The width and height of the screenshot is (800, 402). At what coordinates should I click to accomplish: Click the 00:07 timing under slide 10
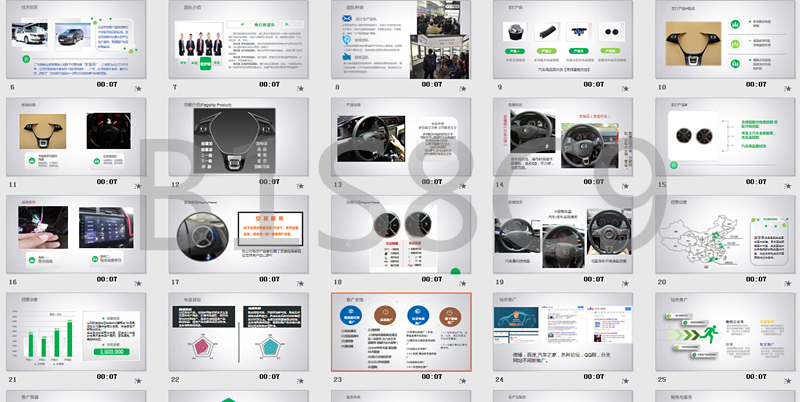tap(756, 84)
